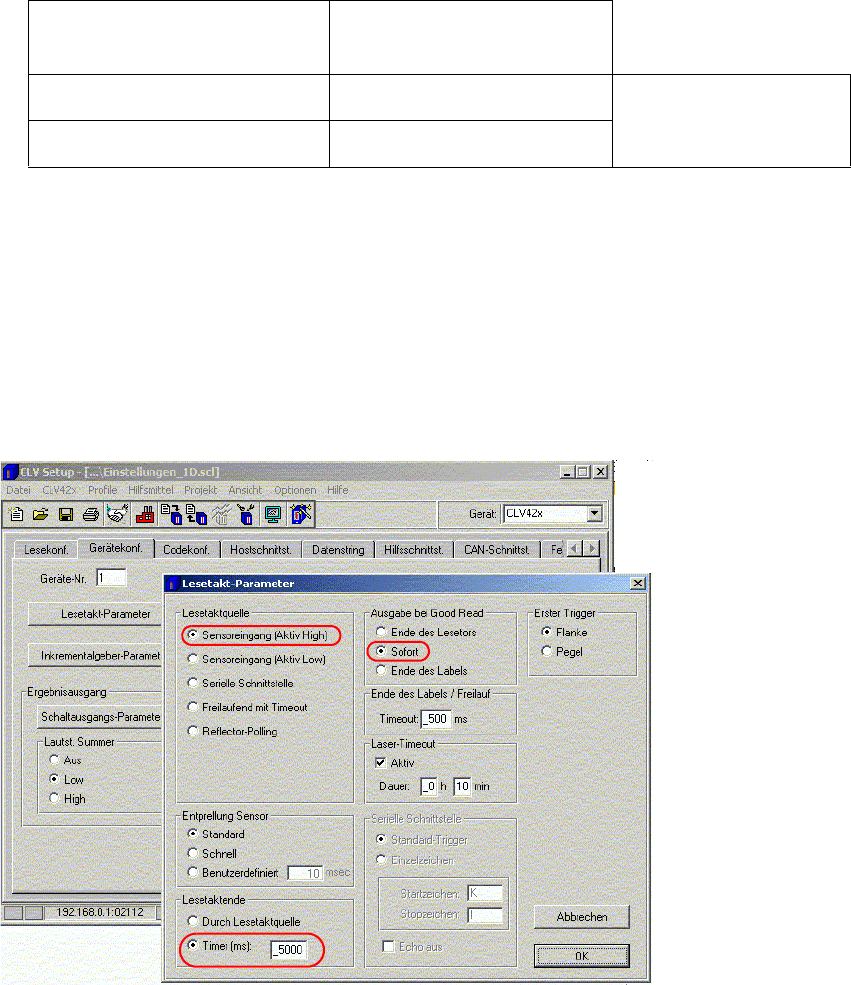Close the Lesetakt-Parameter dialog with X
Image resolution: width=851 pixels, height=985 pixels.
coord(637,584)
